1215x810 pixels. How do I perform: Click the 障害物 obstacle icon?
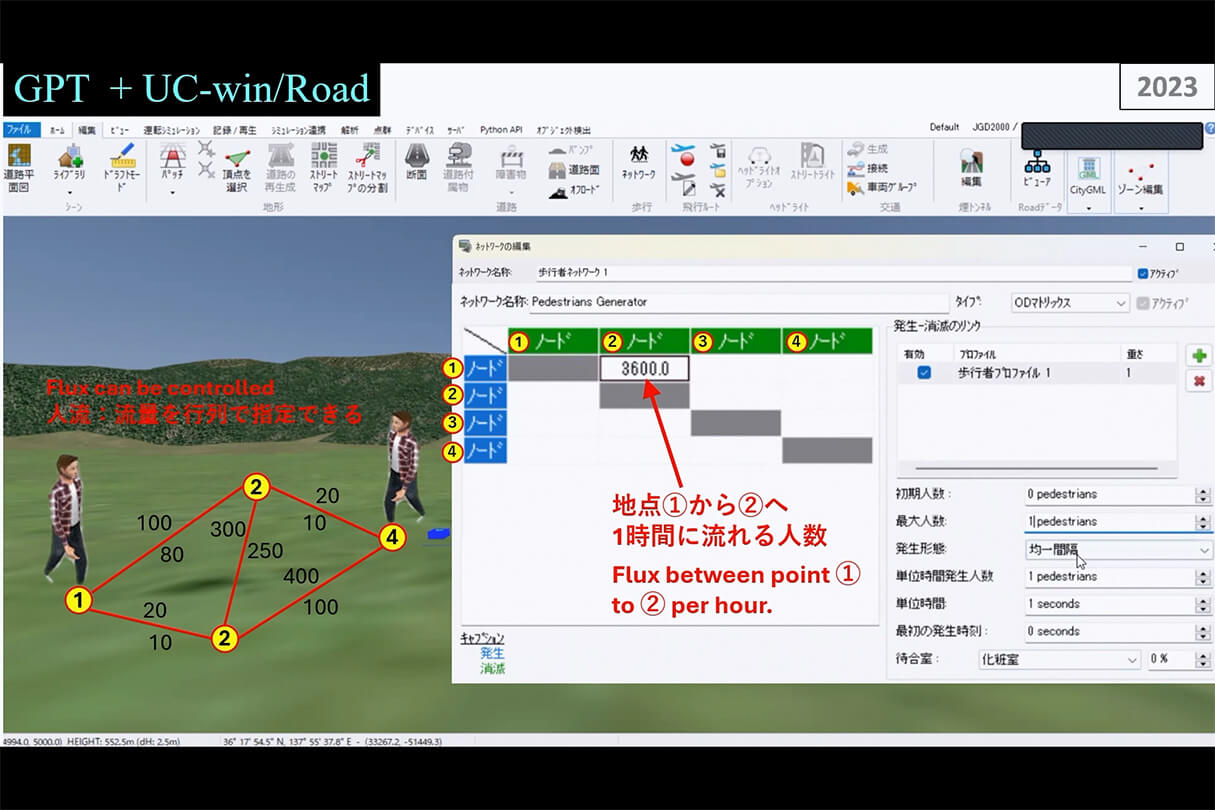511,161
